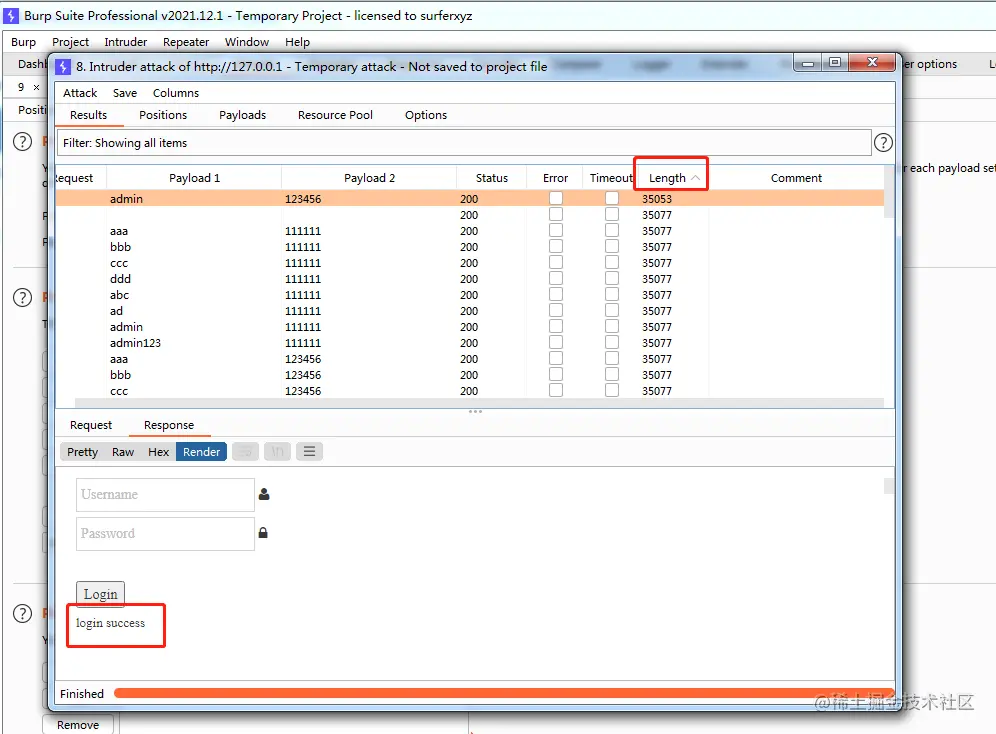This screenshot has height=734, width=996.
Task: Maximize the Intruder attack window
Action: coord(835,62)
